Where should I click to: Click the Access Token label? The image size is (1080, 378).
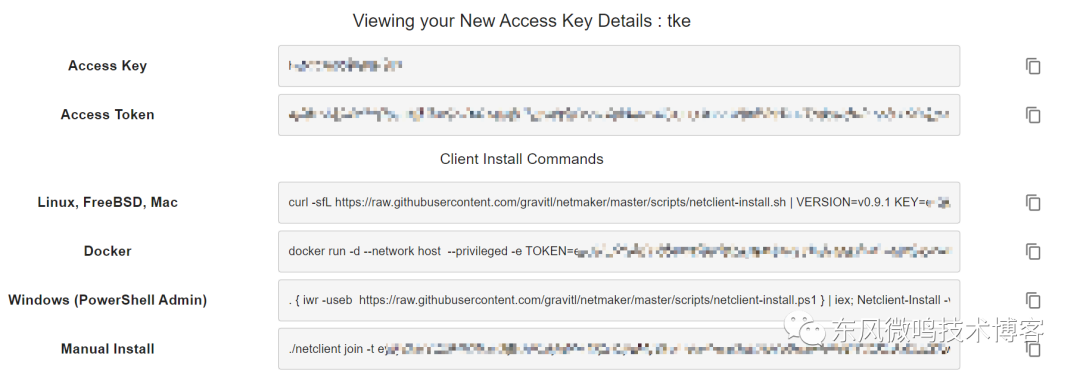point(107,114)
